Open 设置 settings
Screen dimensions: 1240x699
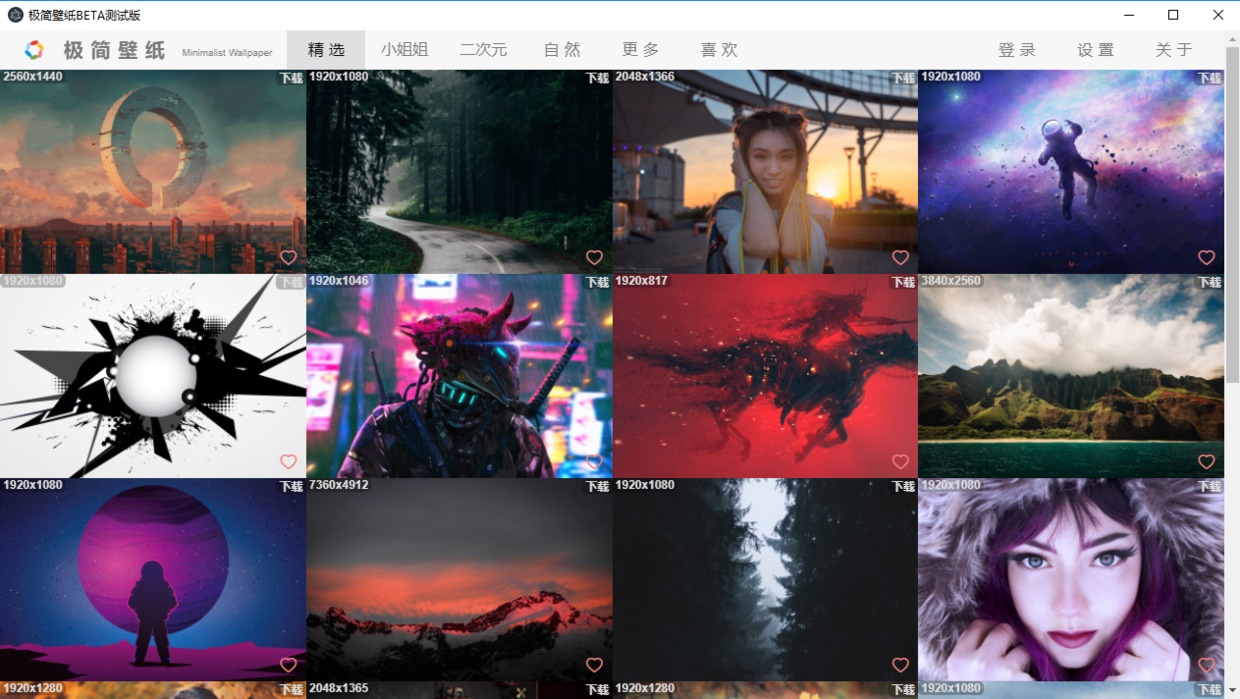click(x=1096, y=50)
